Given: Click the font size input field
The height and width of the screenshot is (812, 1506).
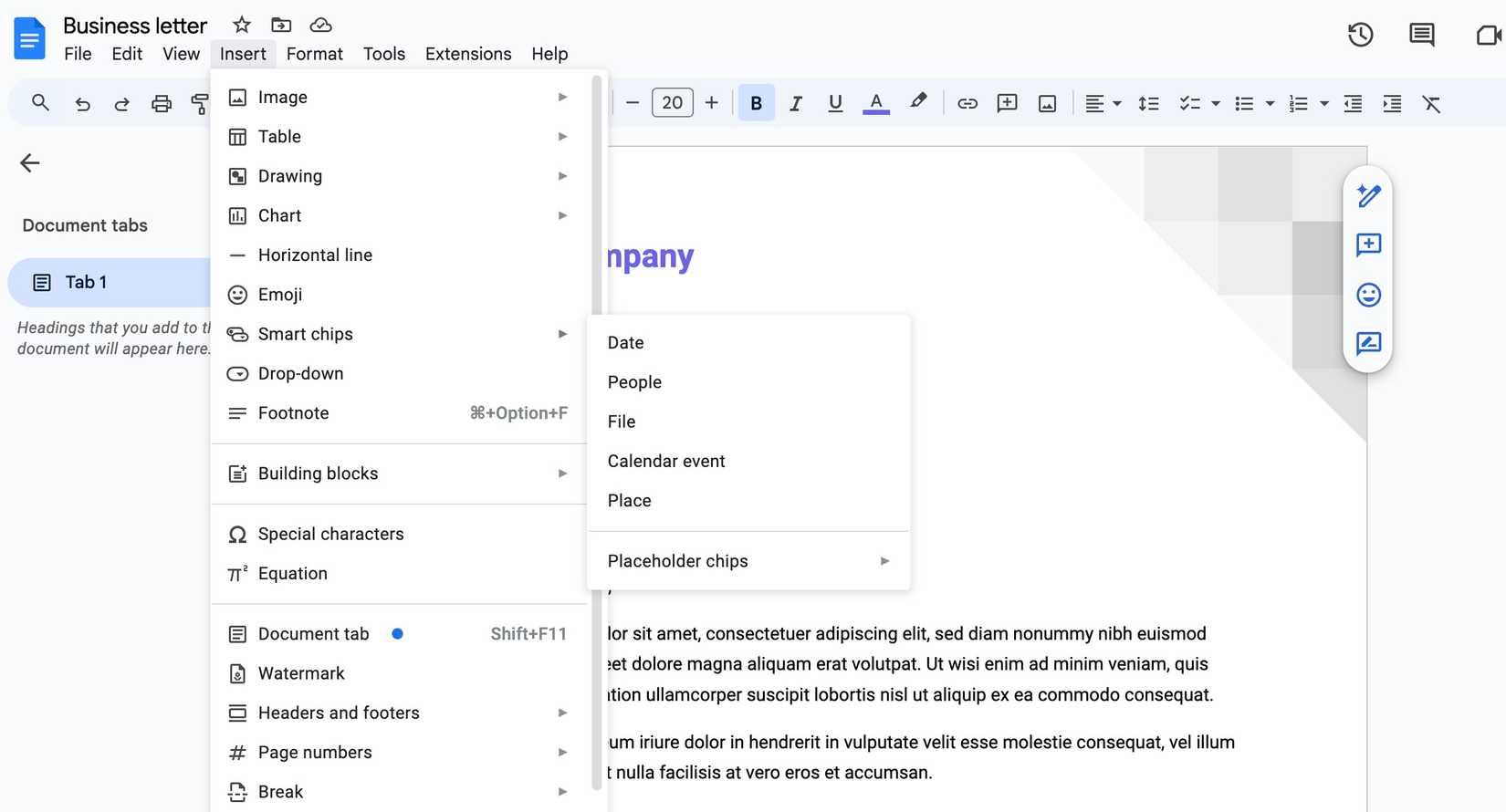Looking at the screenshot, I should 672,103.
